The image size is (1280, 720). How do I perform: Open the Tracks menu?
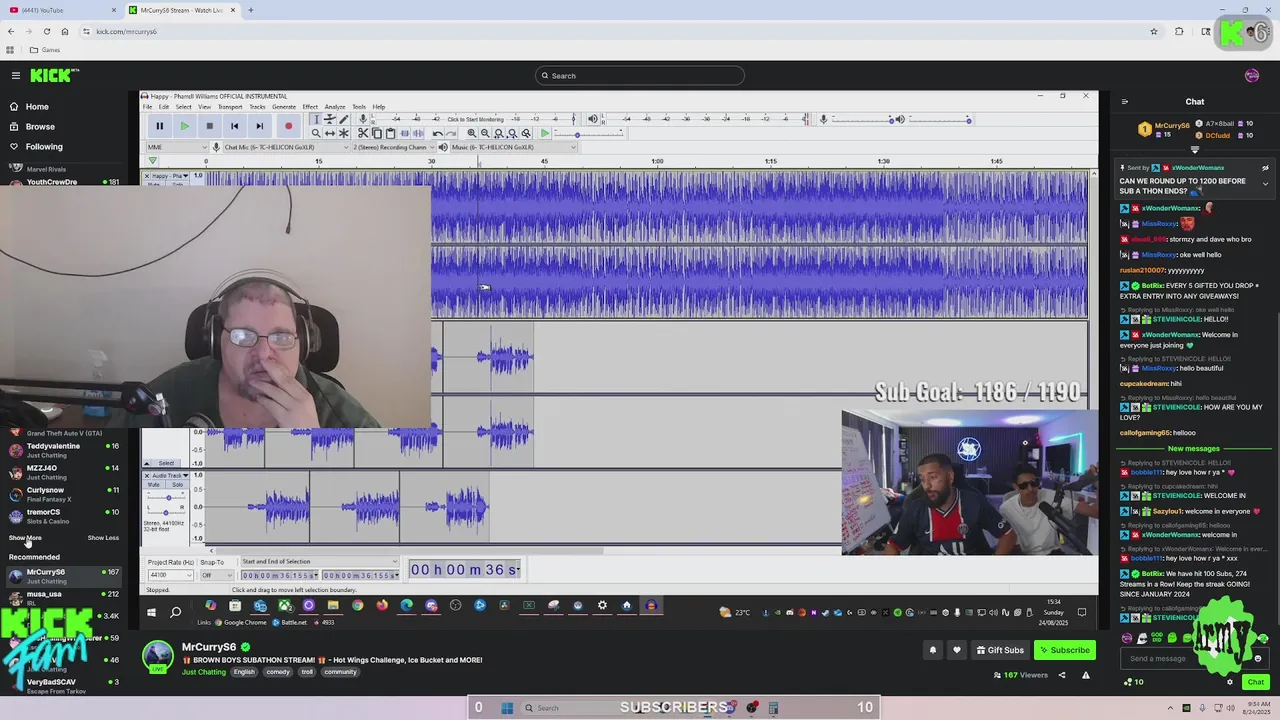[x=257, y=107]
